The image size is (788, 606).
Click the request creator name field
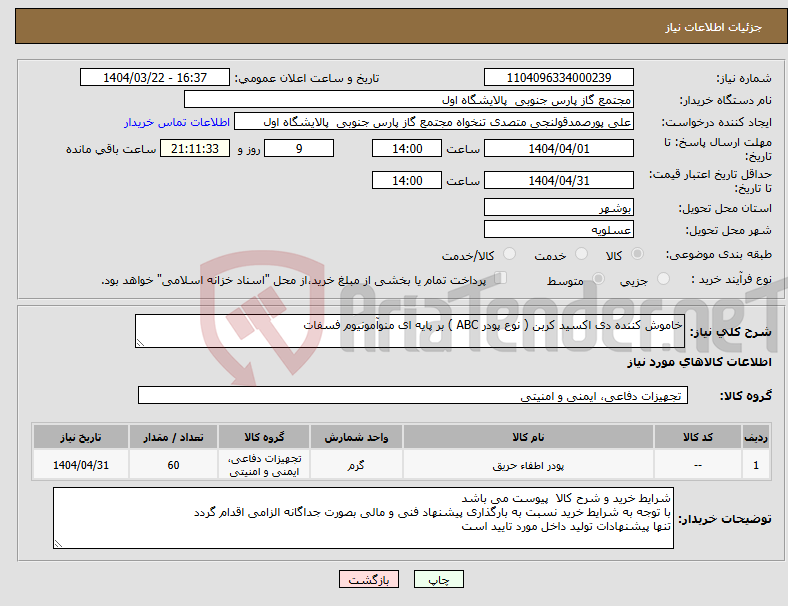(x=434, y=122)
